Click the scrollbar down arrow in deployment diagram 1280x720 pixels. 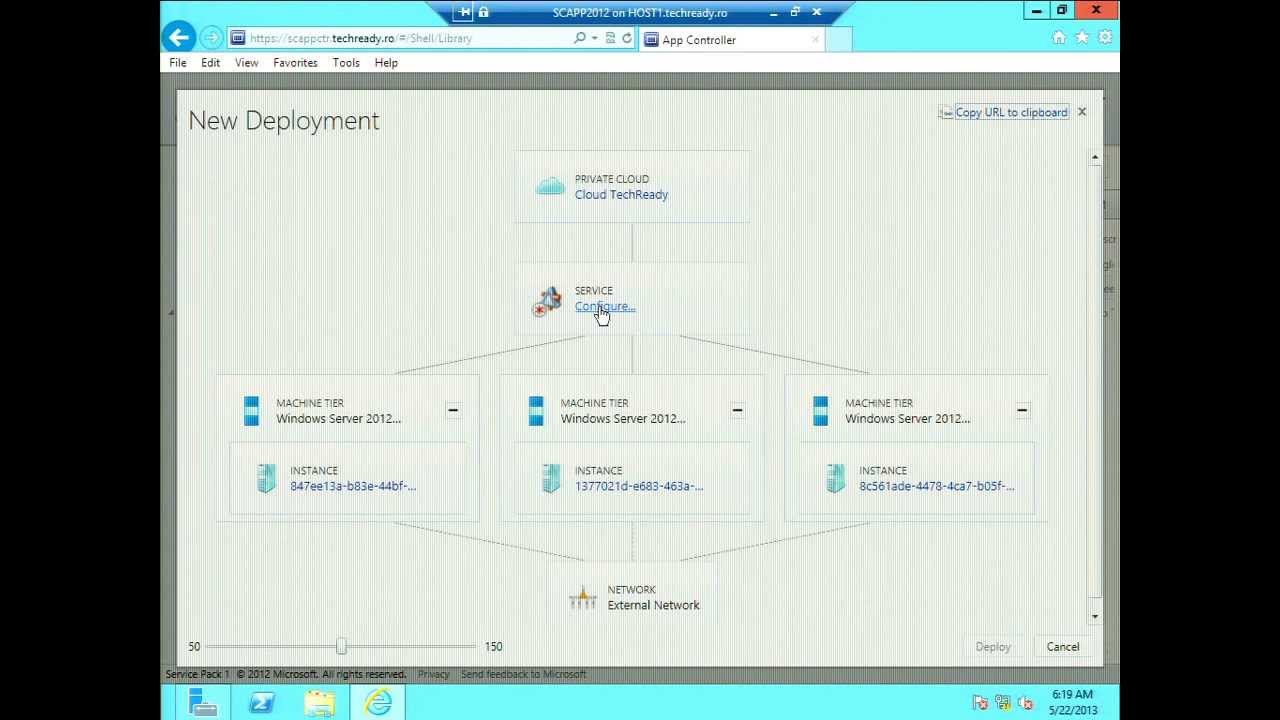[1095, 616]
